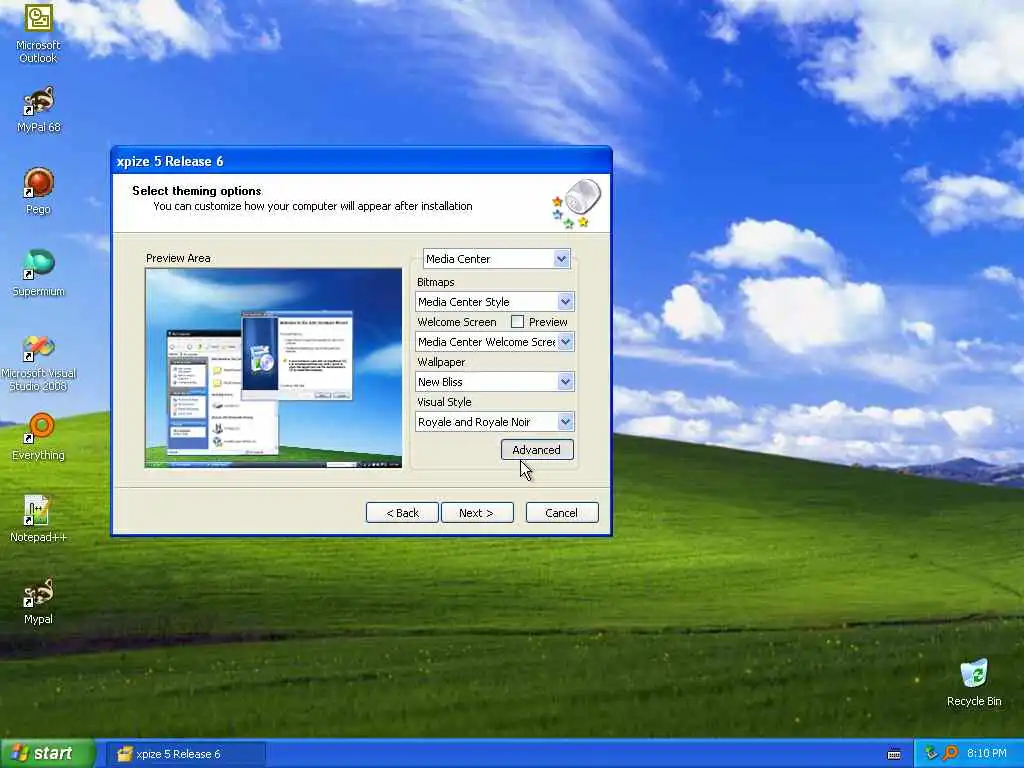The height and width of the screenshot is (768, 1024).
Task: Select the Supermium desktop icon
Action: [x=38, y=273]
